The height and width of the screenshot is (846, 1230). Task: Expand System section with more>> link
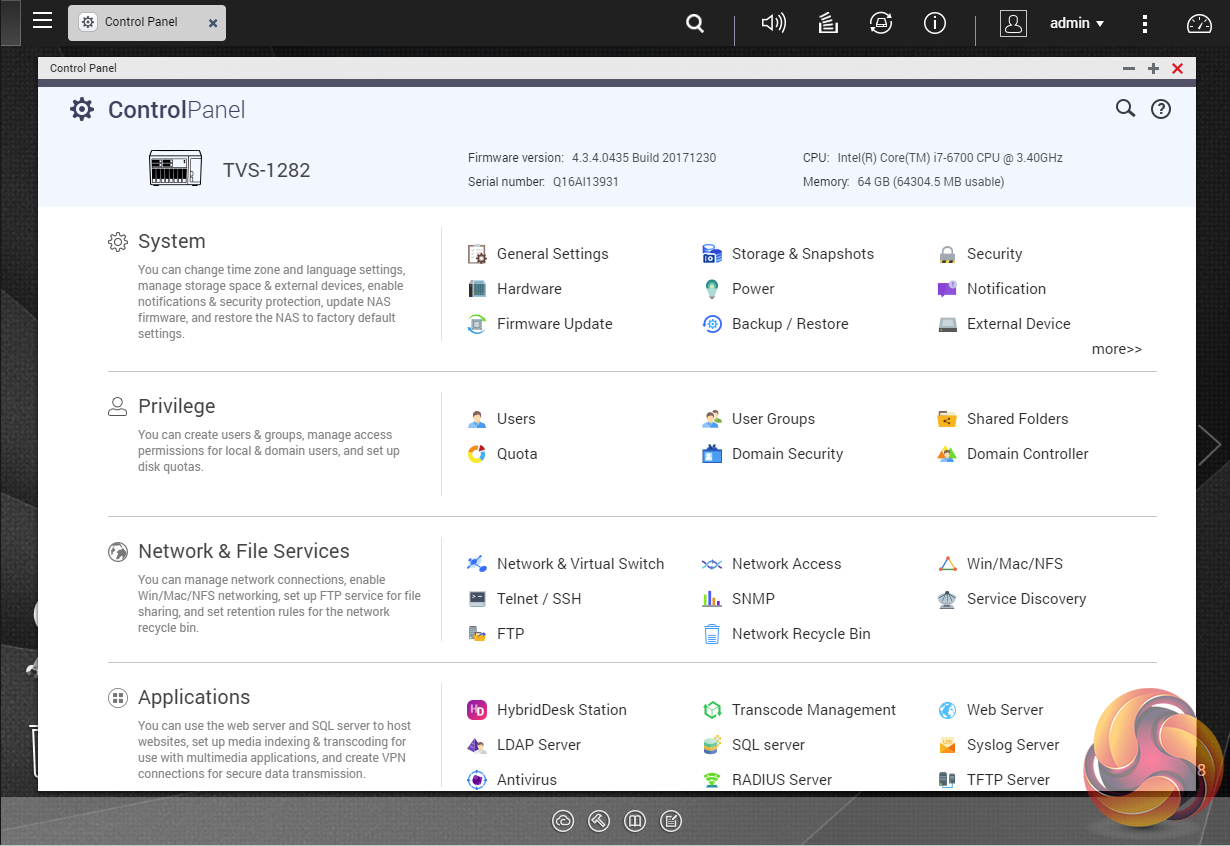pyautogui.click(x=1116, y=349)
